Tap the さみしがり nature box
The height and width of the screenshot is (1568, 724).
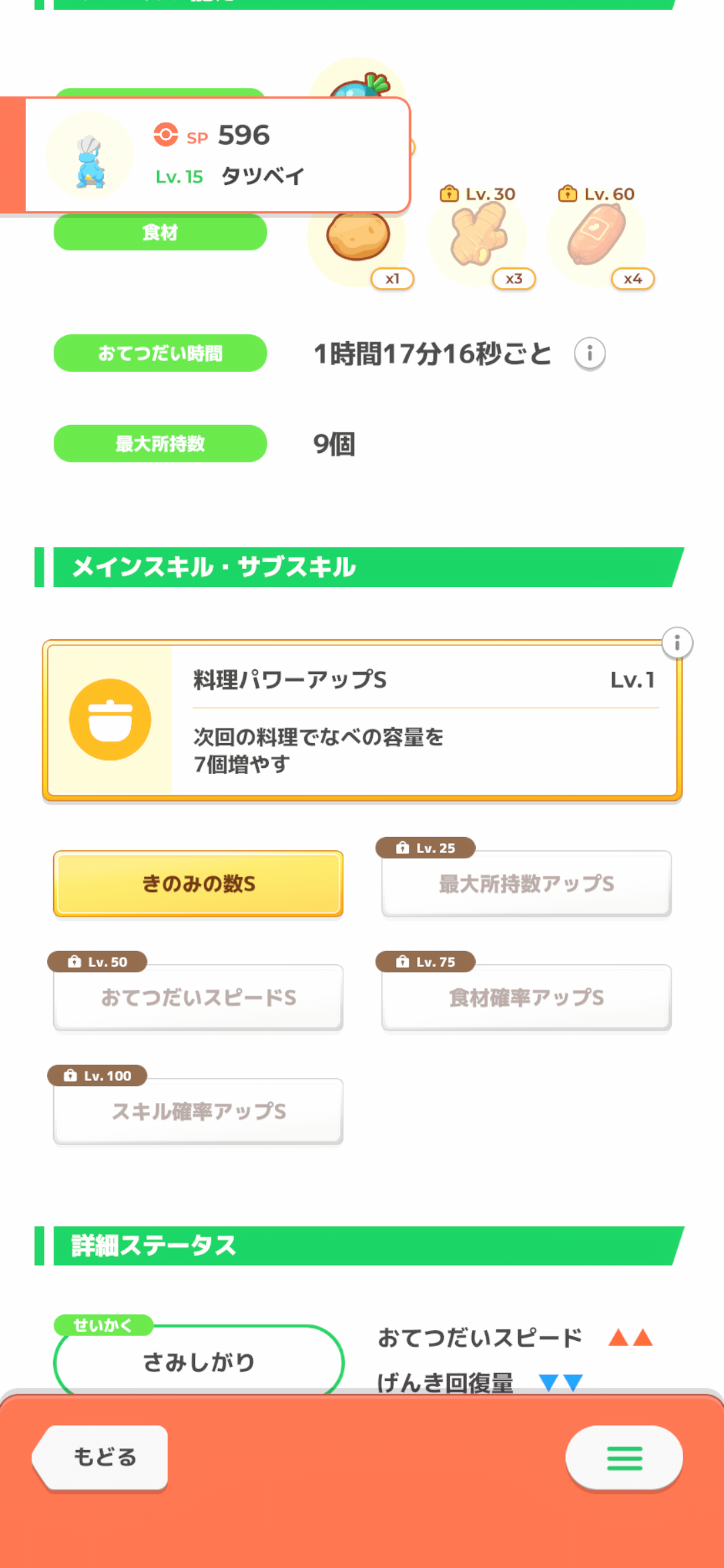198,1362
